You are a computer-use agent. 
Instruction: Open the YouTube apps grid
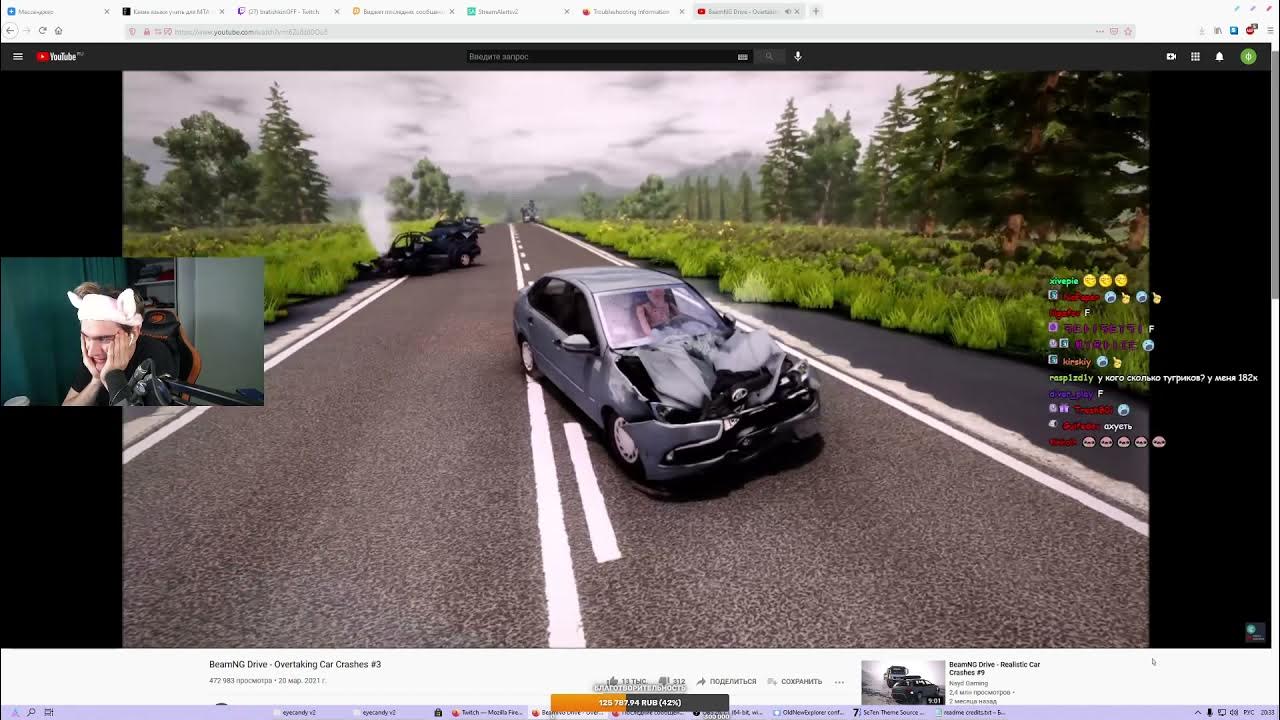click(1195, 57)
